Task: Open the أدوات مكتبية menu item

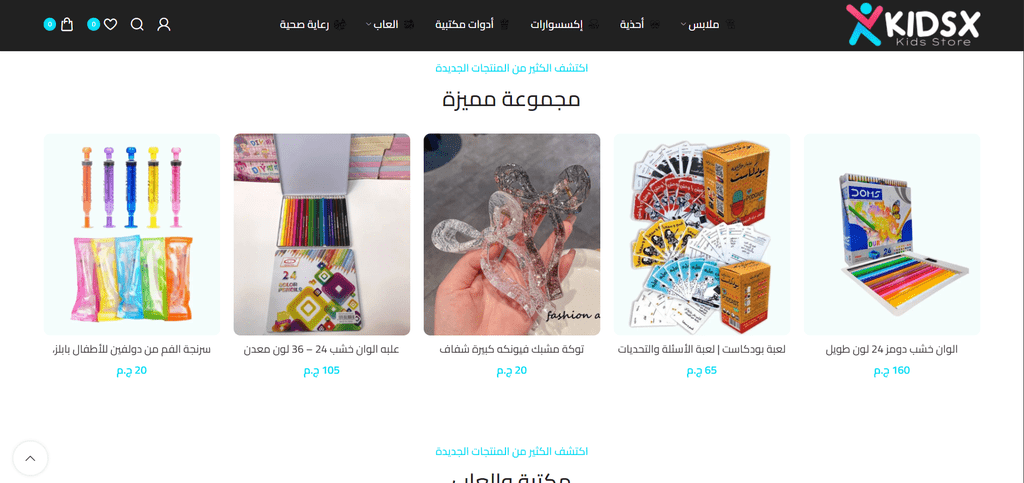Action: coord(465,25)
